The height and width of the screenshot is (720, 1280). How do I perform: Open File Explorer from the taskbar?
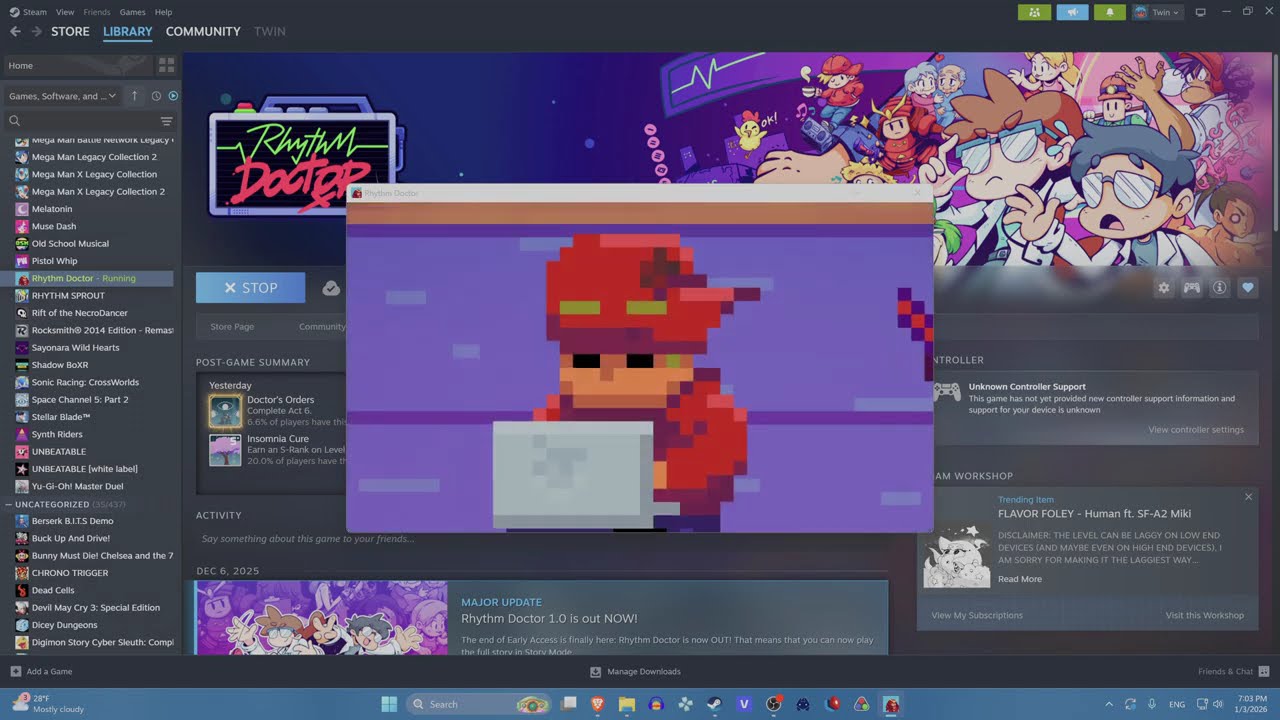pyautogui.click(x=627, y=704)
